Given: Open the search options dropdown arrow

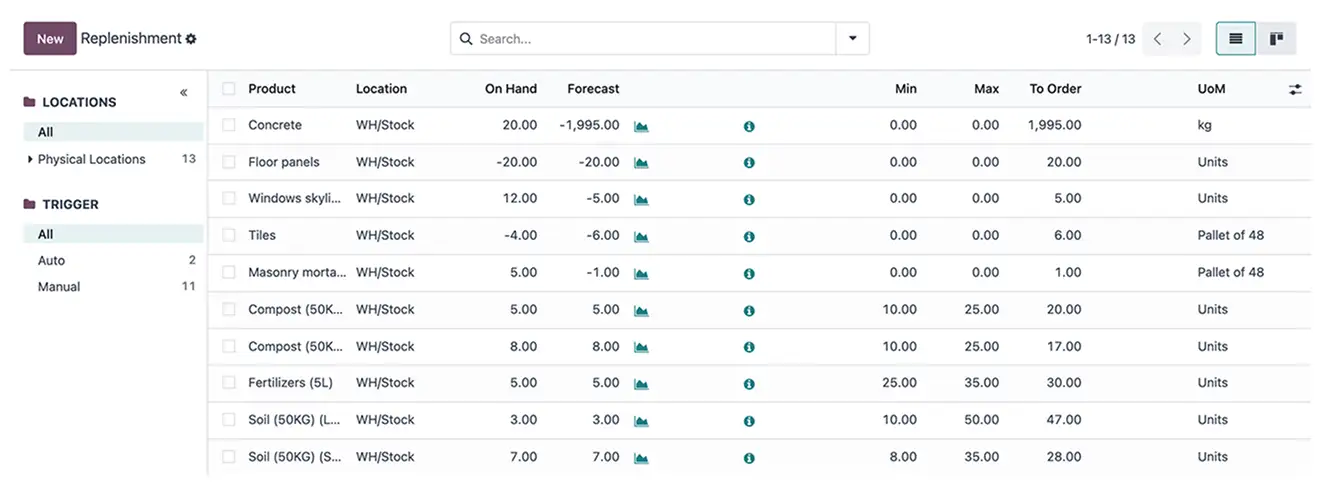Looking at the screenshot, I should [852, 39].
